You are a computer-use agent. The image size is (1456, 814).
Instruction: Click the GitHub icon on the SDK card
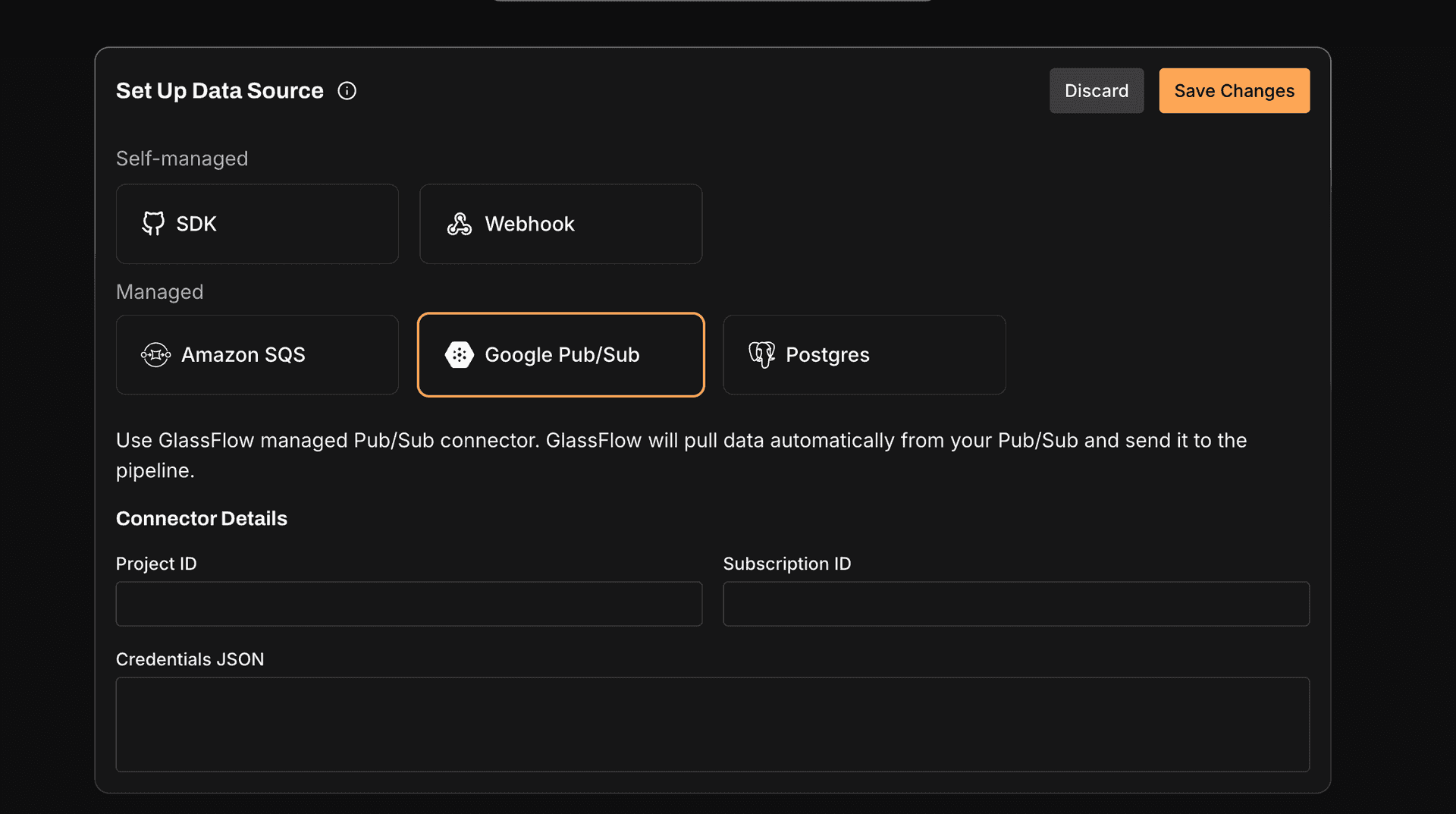[153, 224]
